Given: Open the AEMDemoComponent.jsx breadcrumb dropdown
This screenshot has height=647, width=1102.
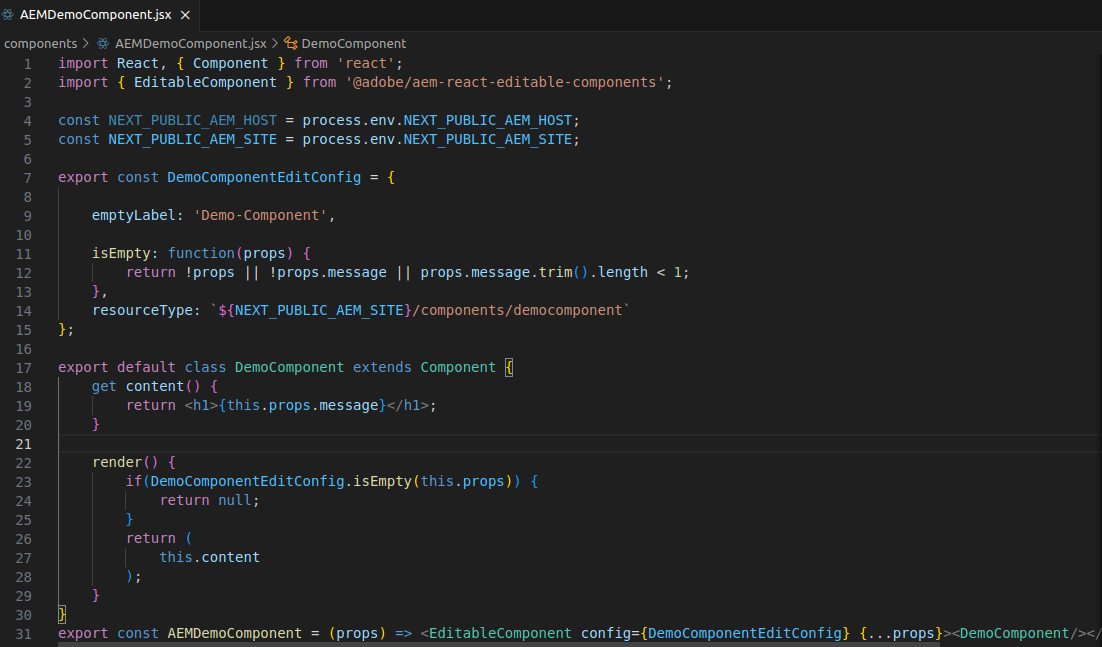Looking at the screenshot, I should coord(190,43).
